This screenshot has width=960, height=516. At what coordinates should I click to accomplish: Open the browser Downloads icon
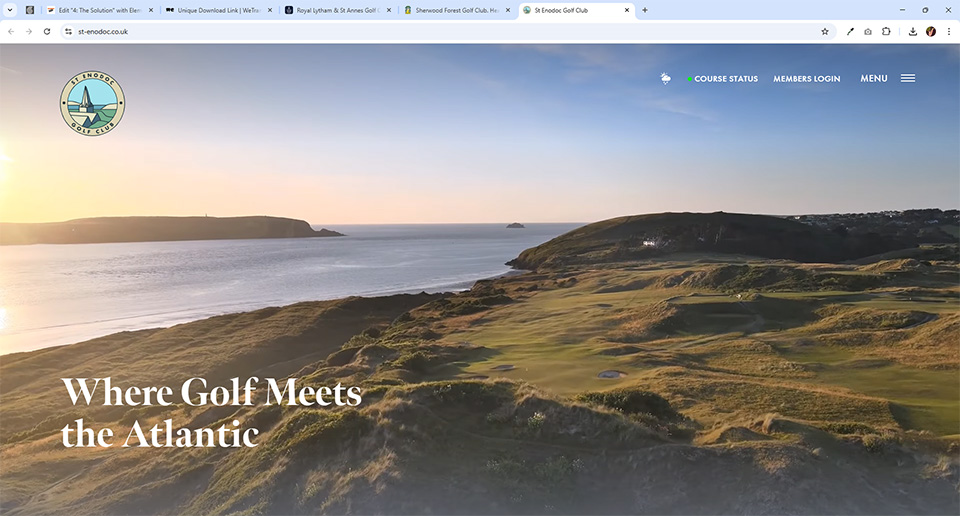point(913,31)
